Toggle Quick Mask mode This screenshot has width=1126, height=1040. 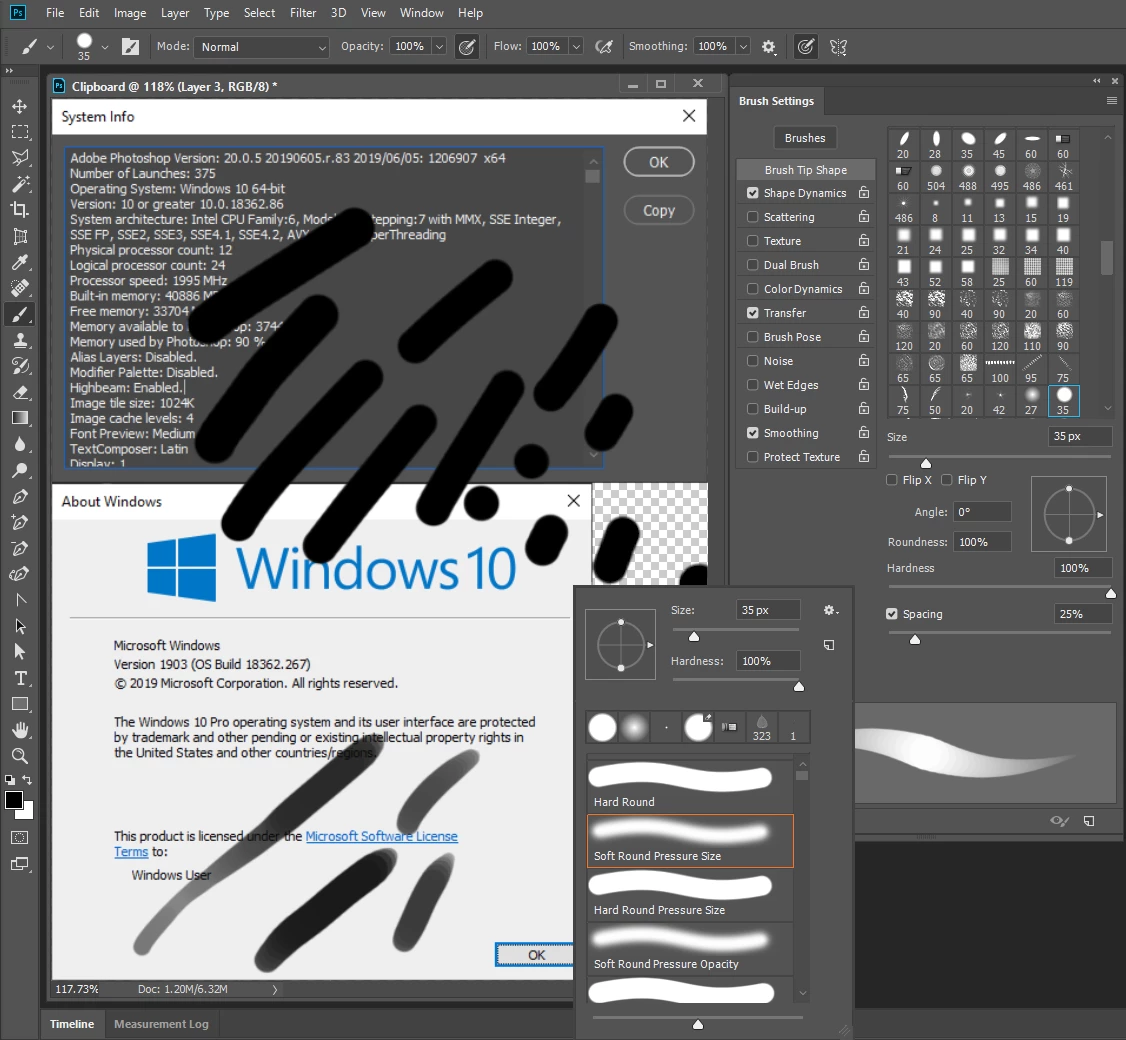click(x=20, y=837)
